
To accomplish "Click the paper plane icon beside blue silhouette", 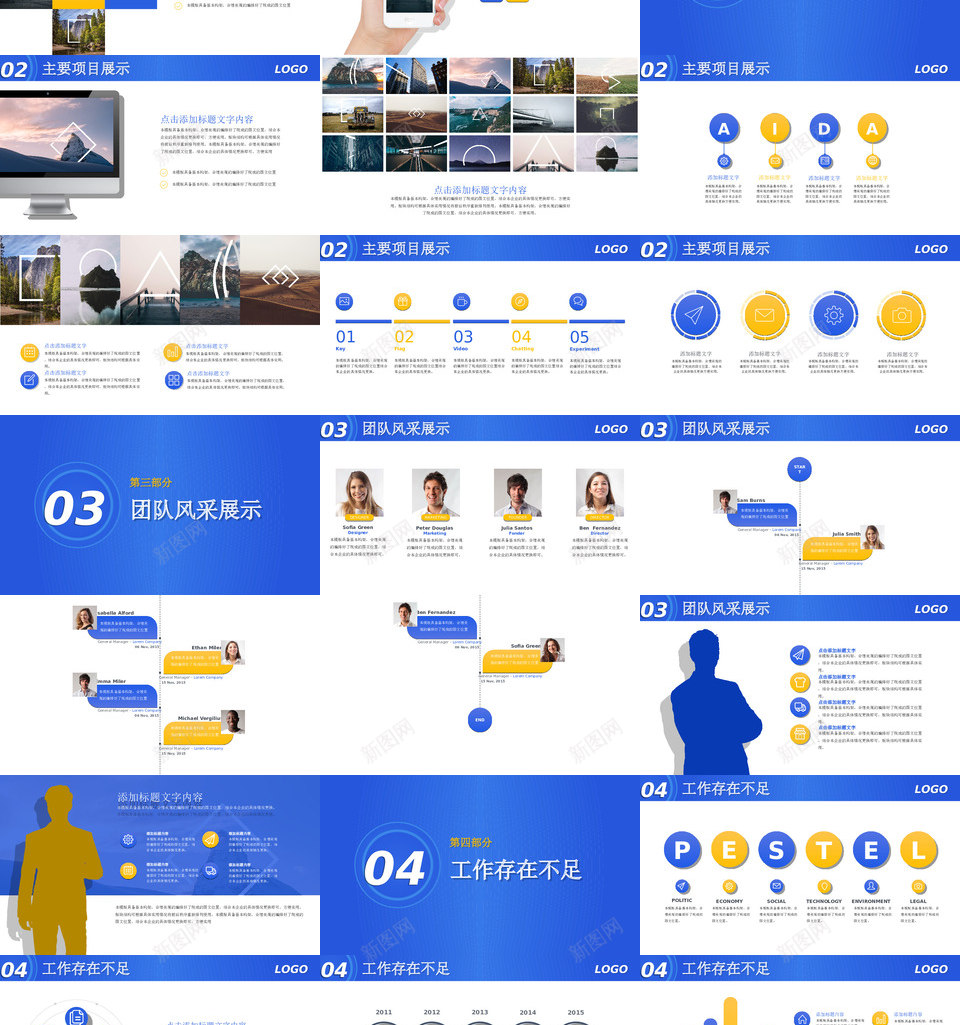I will tap(799, 654).
